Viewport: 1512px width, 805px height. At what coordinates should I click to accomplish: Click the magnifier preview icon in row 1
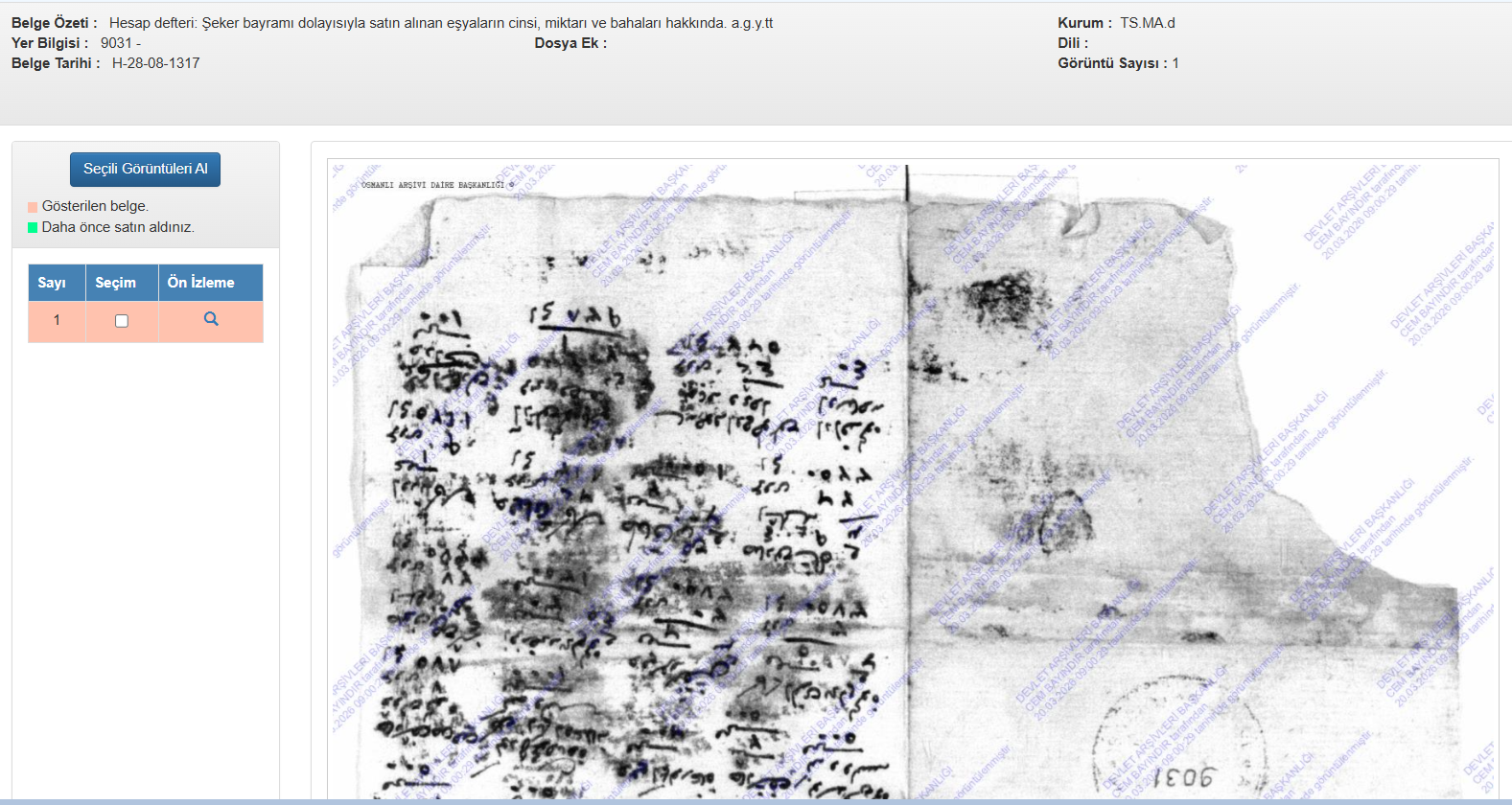tap(211, 319)
